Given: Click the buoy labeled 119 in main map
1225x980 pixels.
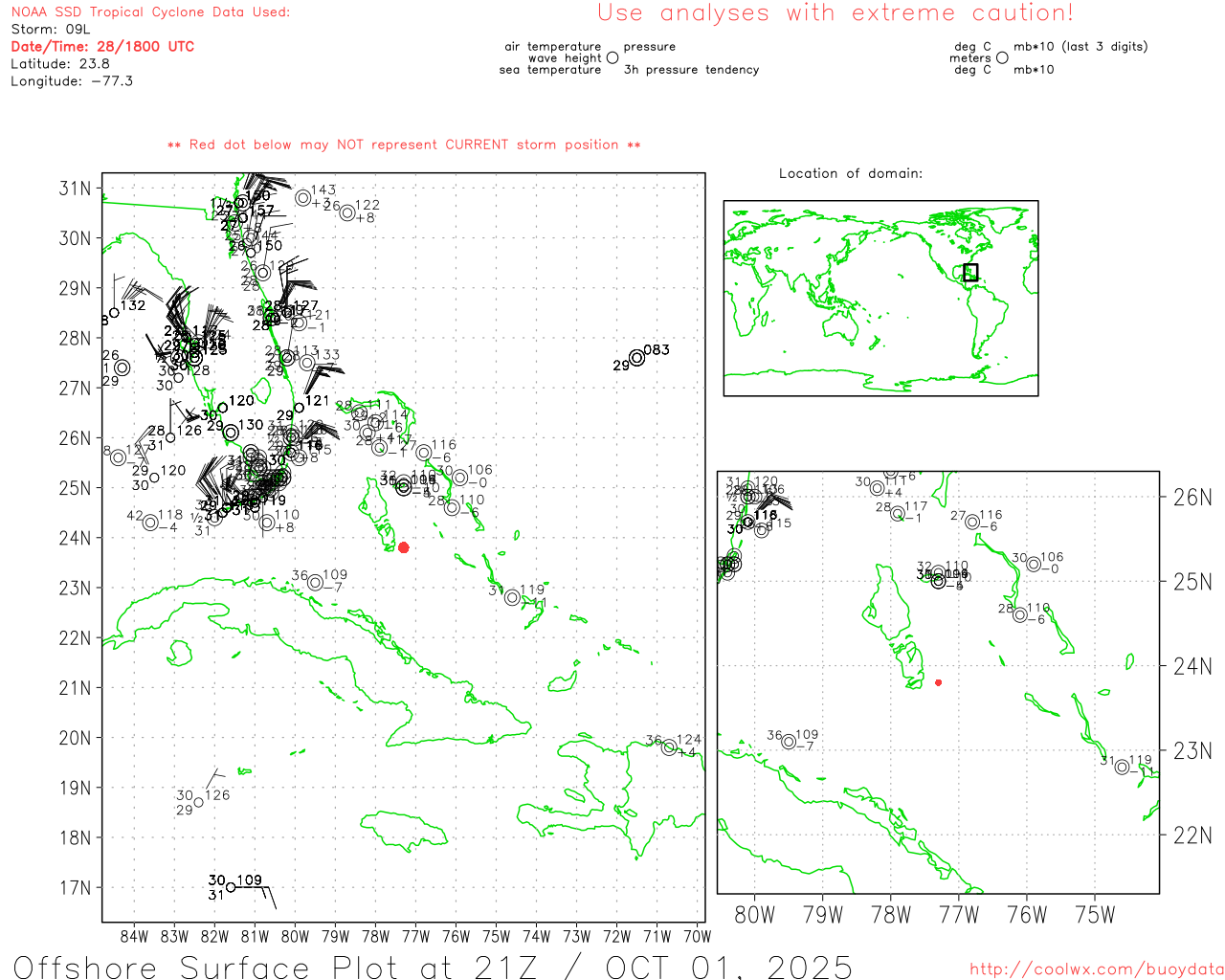Looking at the screenshot, I should [512, 598].
